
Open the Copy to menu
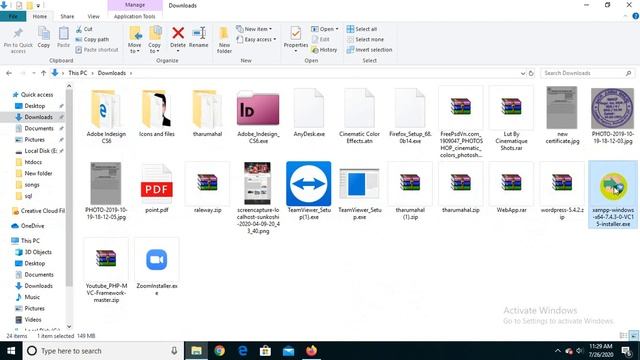point(154,40)
